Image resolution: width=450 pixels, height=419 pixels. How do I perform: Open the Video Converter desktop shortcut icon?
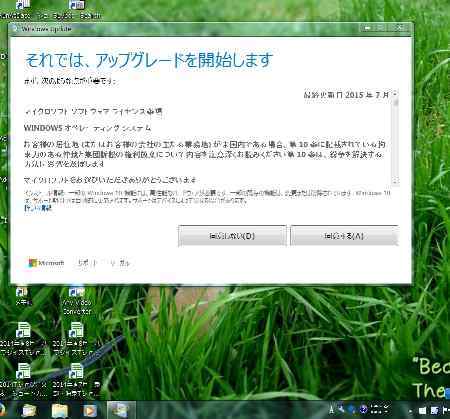[x=77, y=301]
